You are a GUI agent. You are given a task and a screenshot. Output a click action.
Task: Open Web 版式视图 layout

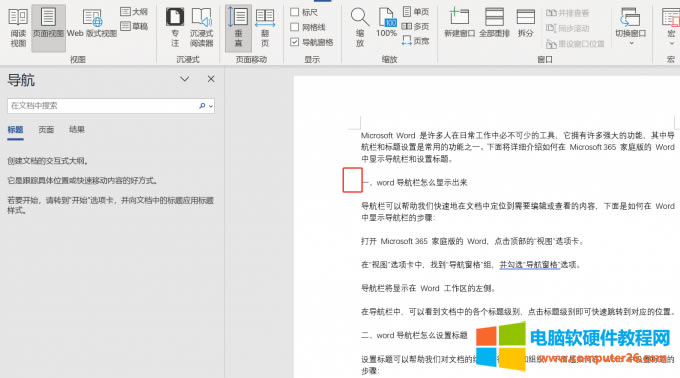[x=92, y=24]
